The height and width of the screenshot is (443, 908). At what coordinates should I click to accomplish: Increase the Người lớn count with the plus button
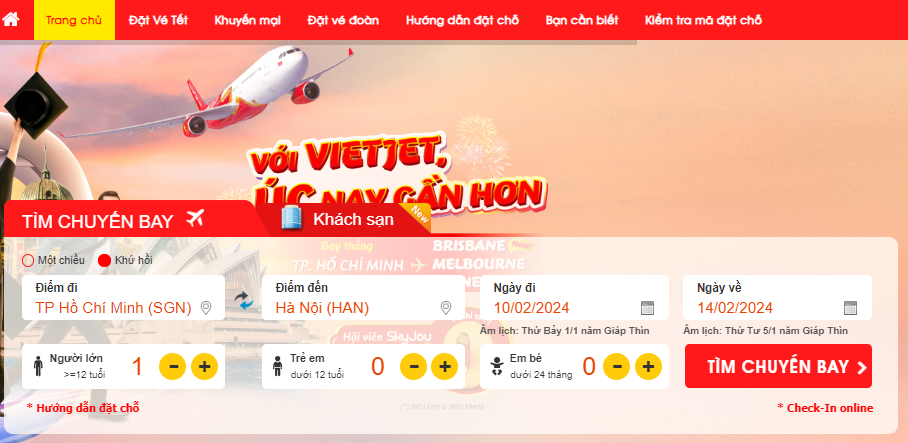(x=204, y=366)
